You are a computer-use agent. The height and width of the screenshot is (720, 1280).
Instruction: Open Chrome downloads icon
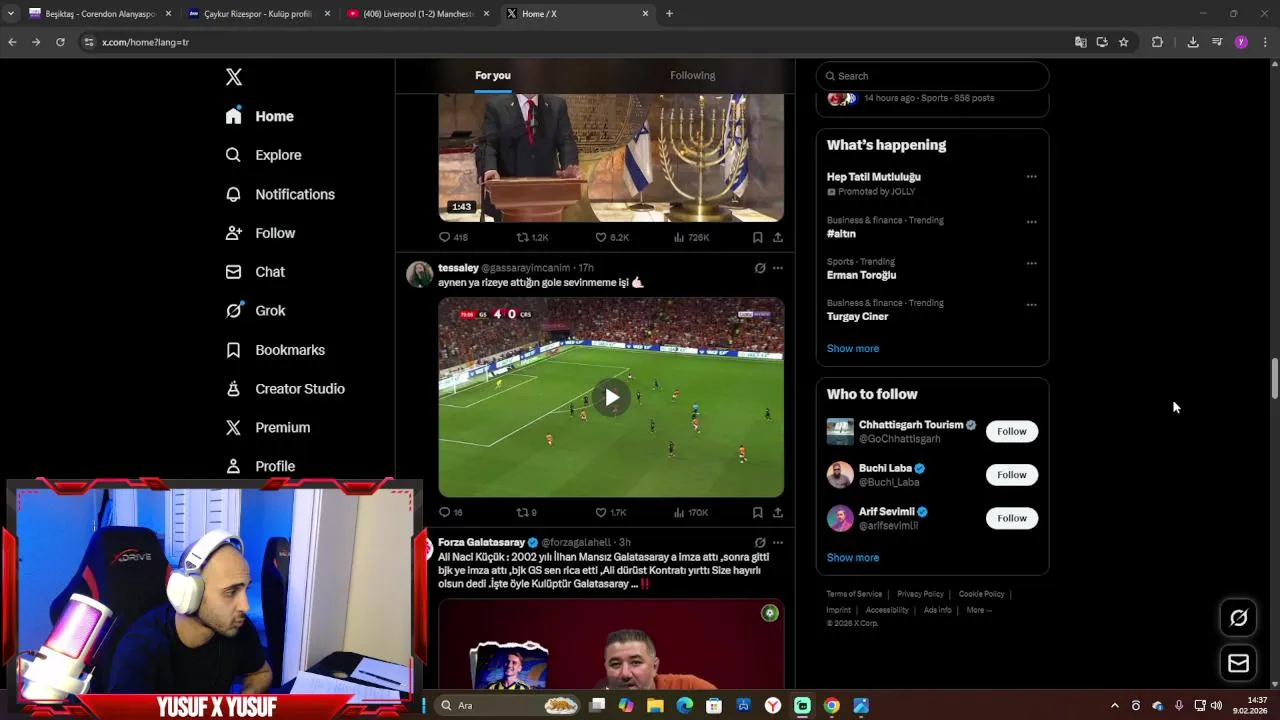tap(1193, 42)
